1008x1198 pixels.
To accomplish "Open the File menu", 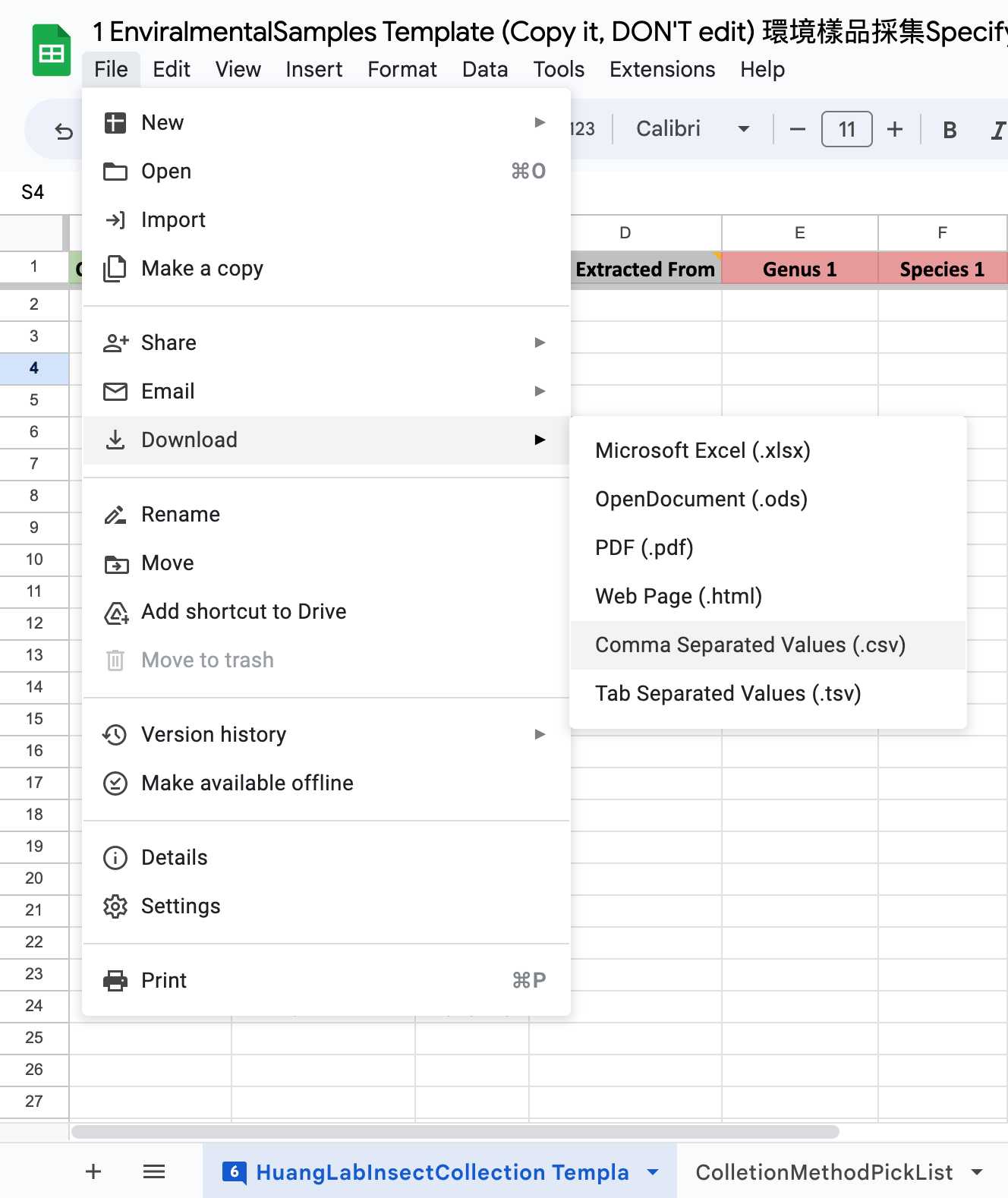I will [111, 69].
